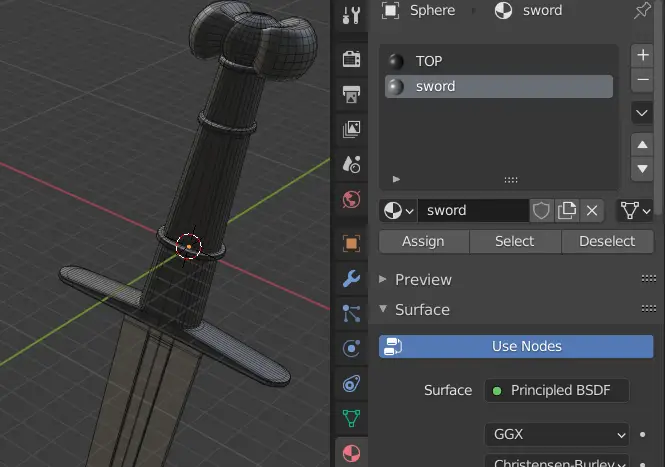Toggle fake user shield for sword
Image resolution: width=665 pixels, height=467 pixels.
pyautogui.click(x=541, y=210)
